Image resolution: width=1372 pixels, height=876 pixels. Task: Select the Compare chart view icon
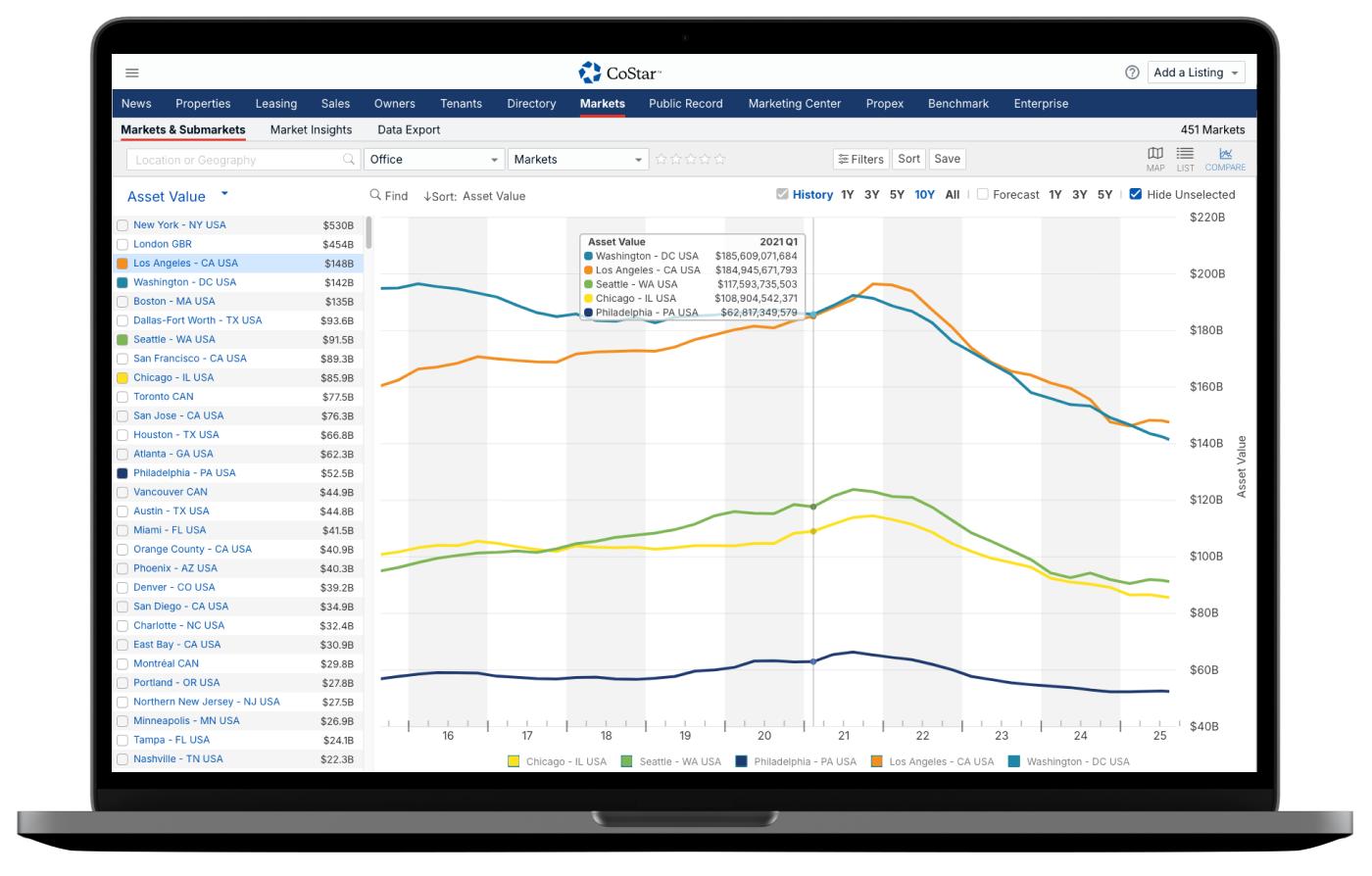tap(1225, 159)
